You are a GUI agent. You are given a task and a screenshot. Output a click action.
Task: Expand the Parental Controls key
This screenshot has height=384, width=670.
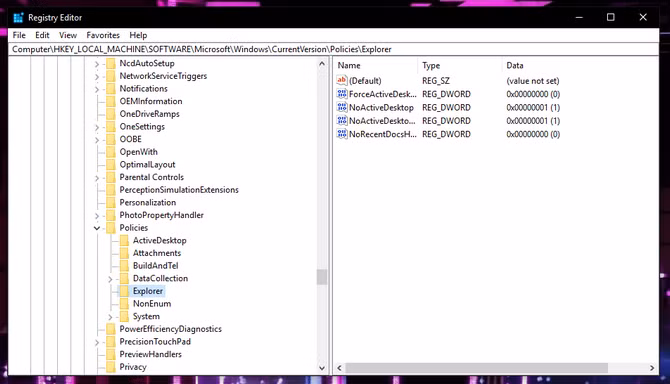point(97,178)
